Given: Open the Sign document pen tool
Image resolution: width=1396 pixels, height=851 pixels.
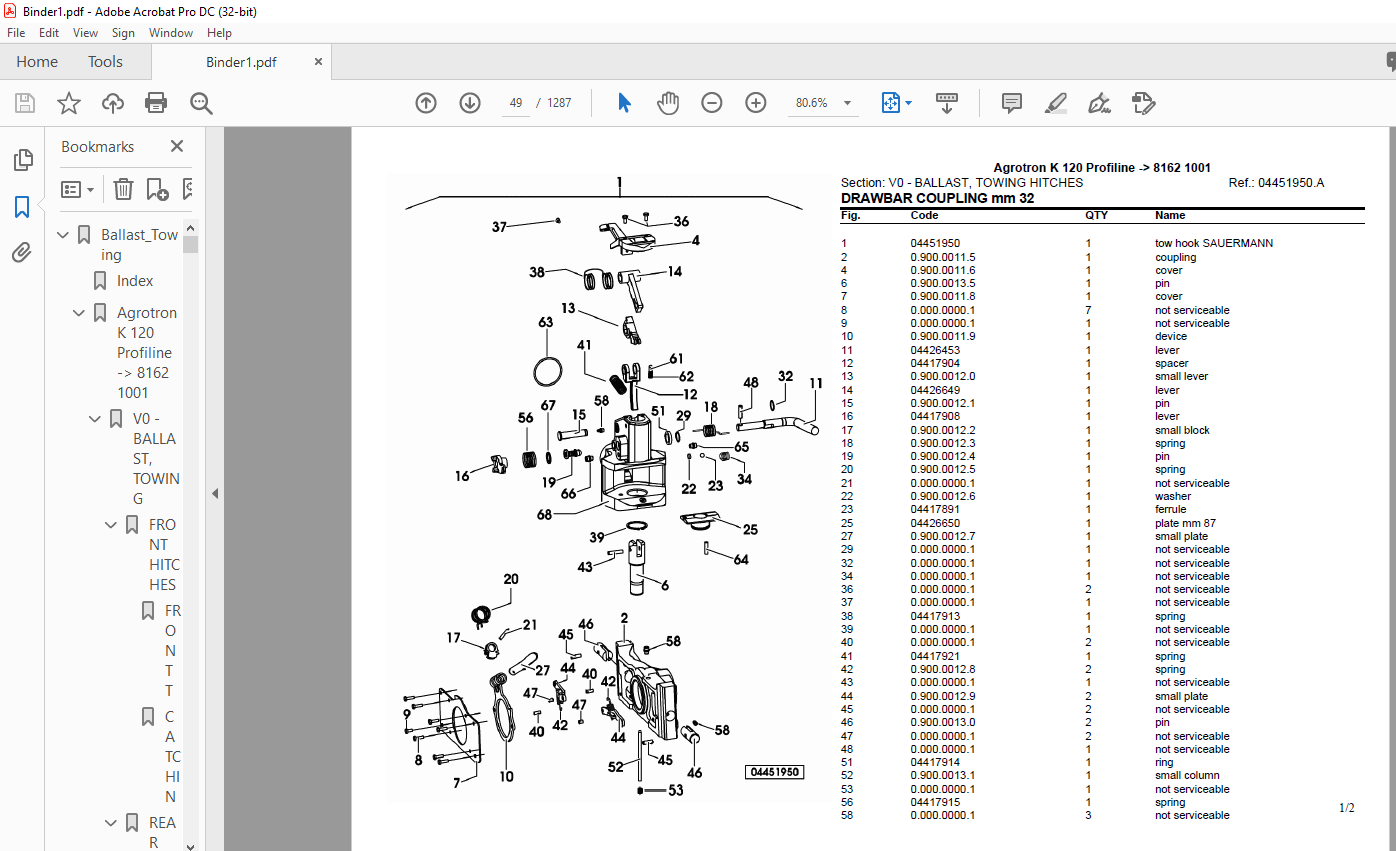Looking at the screenshot, I should [x=1099, y=103].
